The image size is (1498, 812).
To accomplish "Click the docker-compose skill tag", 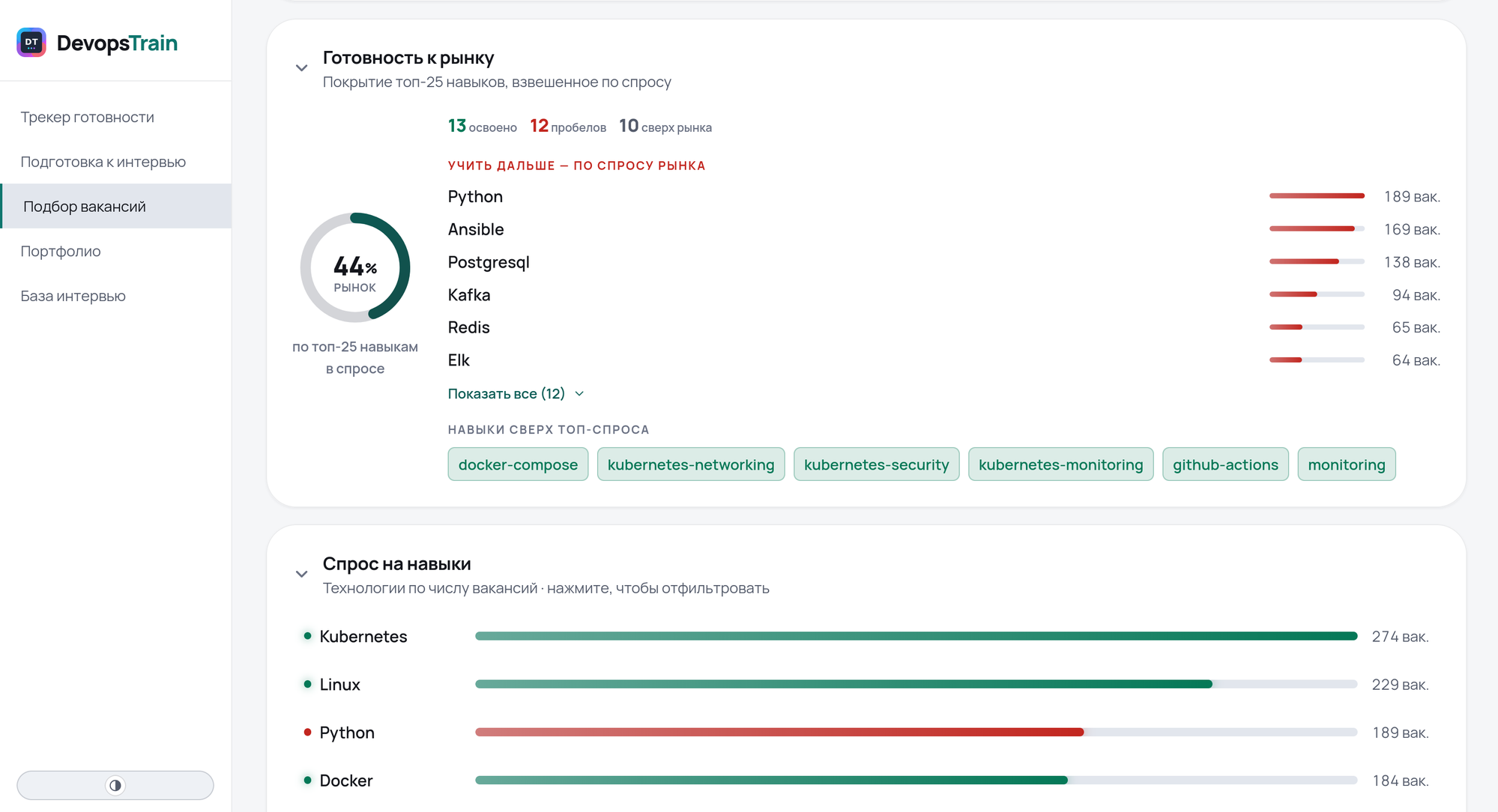I will tap(518, 464).
